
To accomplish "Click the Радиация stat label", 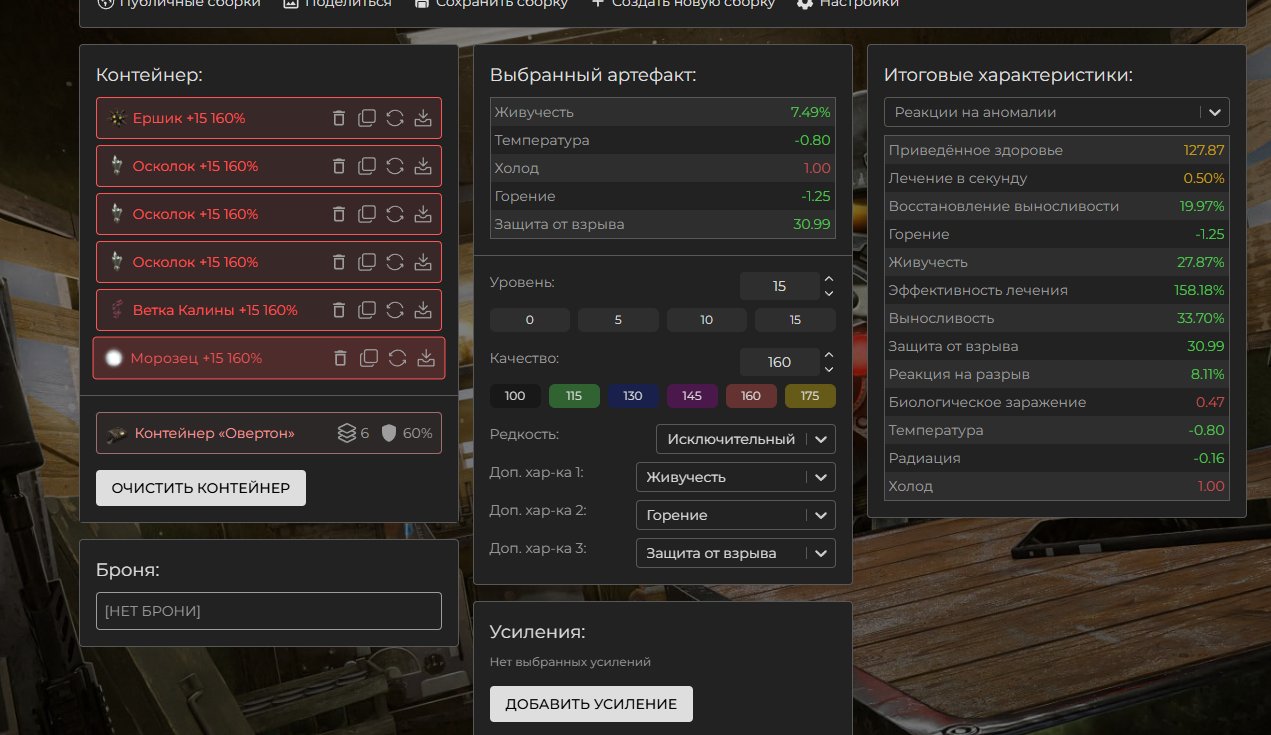I will point(925,458).
